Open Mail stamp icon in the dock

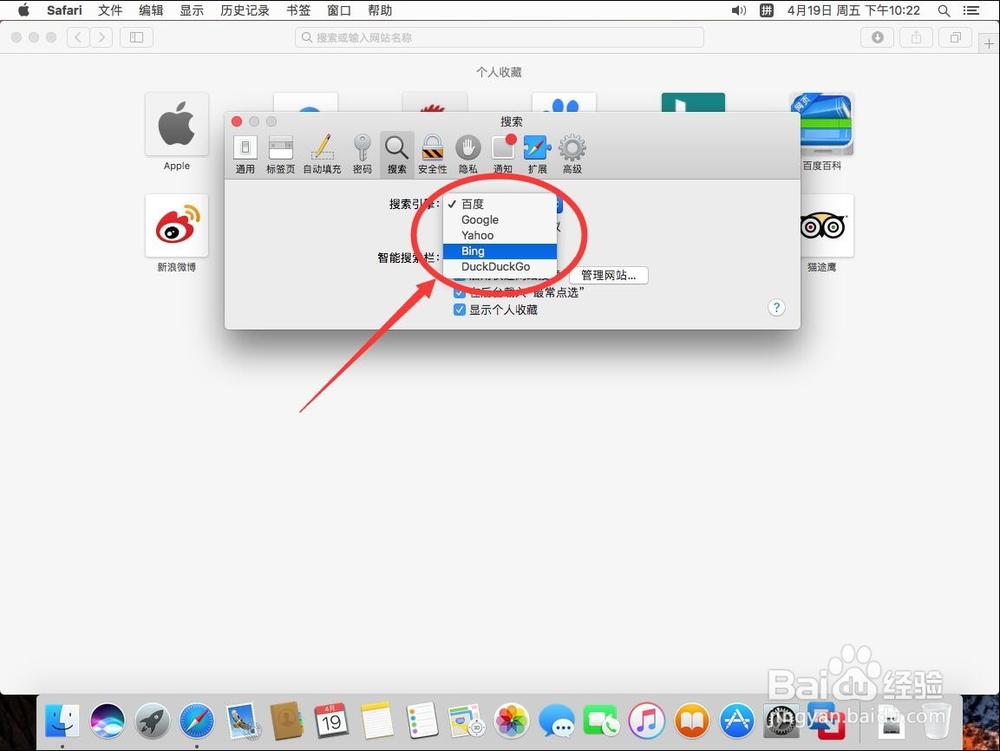[242, 721]
